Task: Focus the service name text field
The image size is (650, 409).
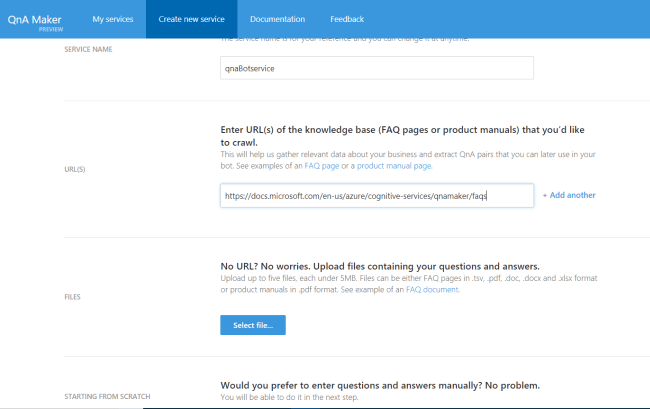Action: [x=376, y=68]
